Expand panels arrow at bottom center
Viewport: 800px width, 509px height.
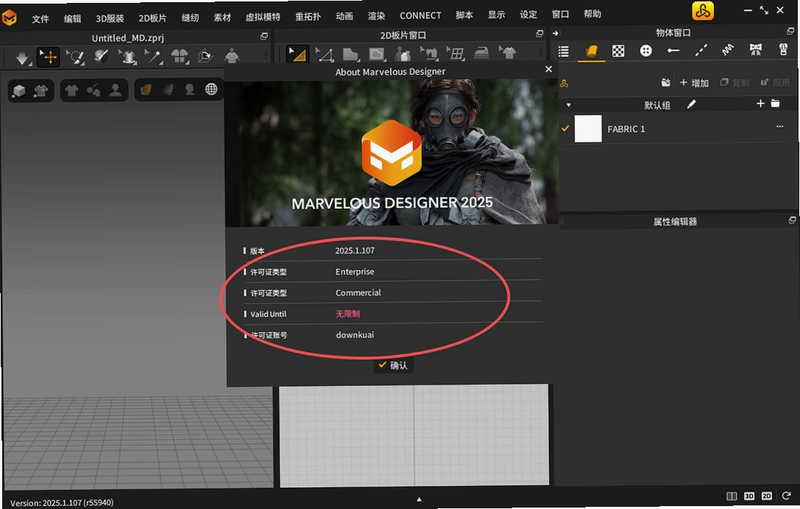[x=419, y=500]
